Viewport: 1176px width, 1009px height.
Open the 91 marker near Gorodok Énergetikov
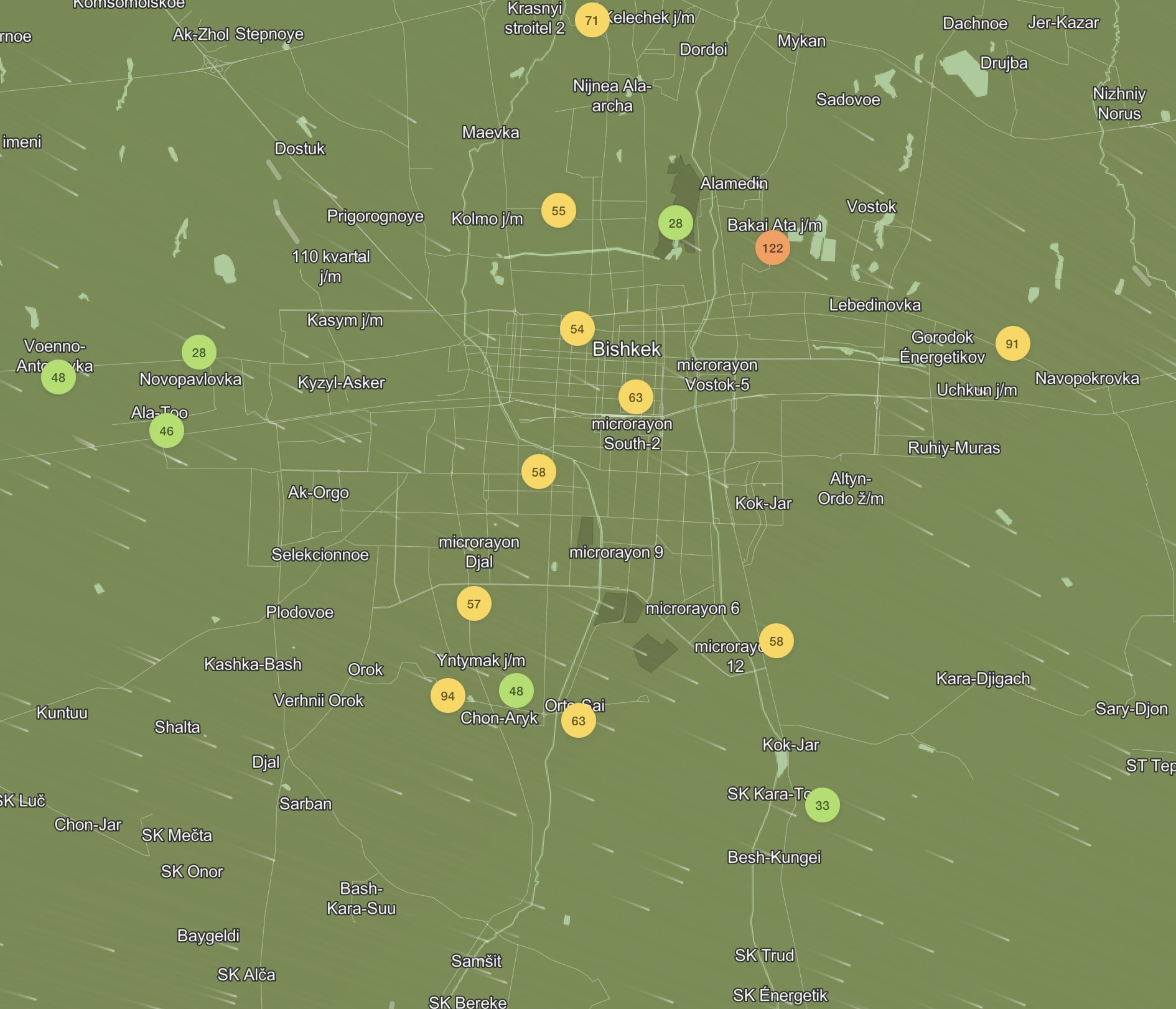click(x=1012, y=343)
